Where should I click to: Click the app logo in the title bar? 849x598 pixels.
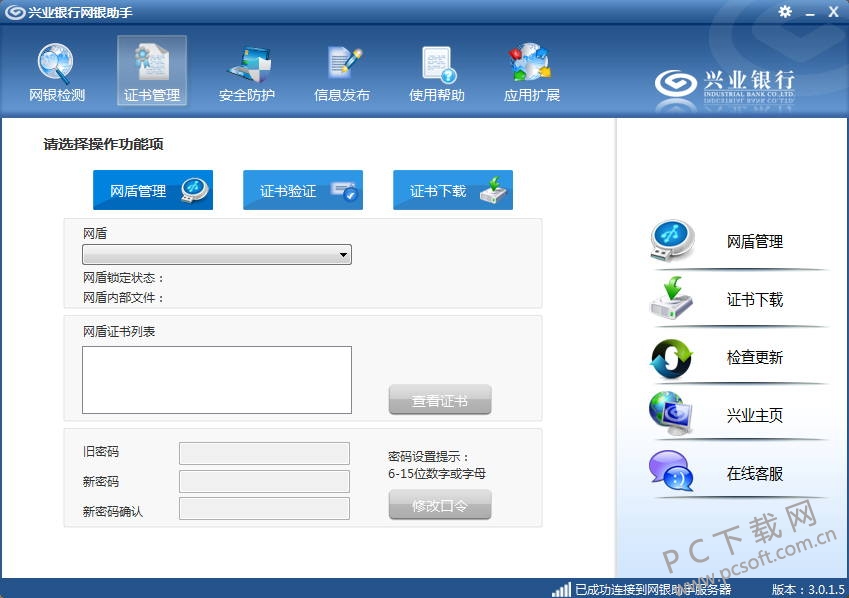point(15,12)
